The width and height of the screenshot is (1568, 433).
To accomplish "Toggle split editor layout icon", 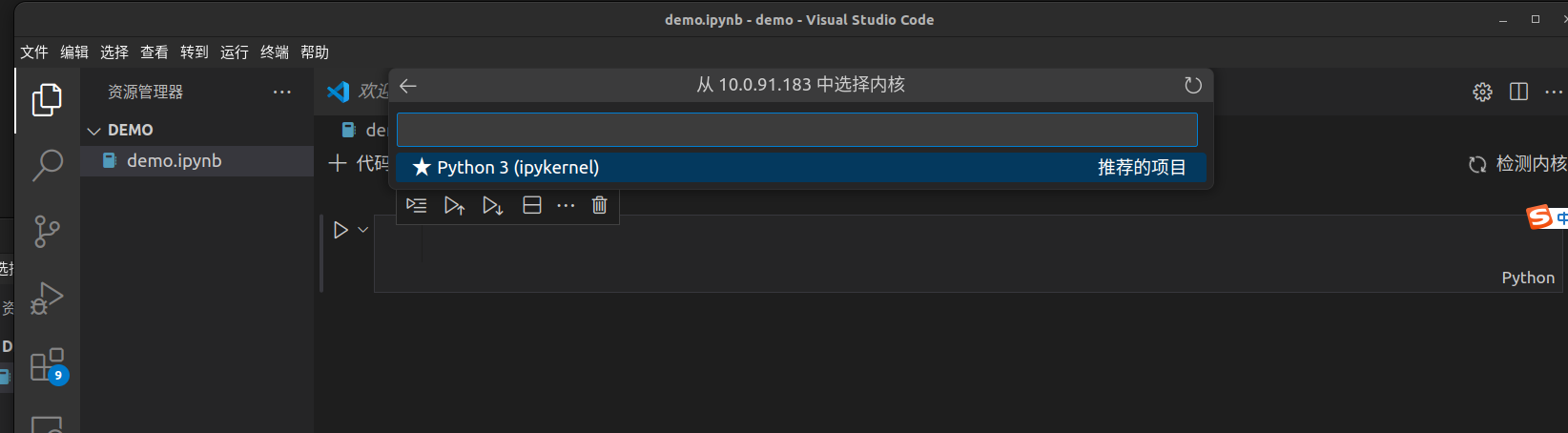I will pos(1519,92).
